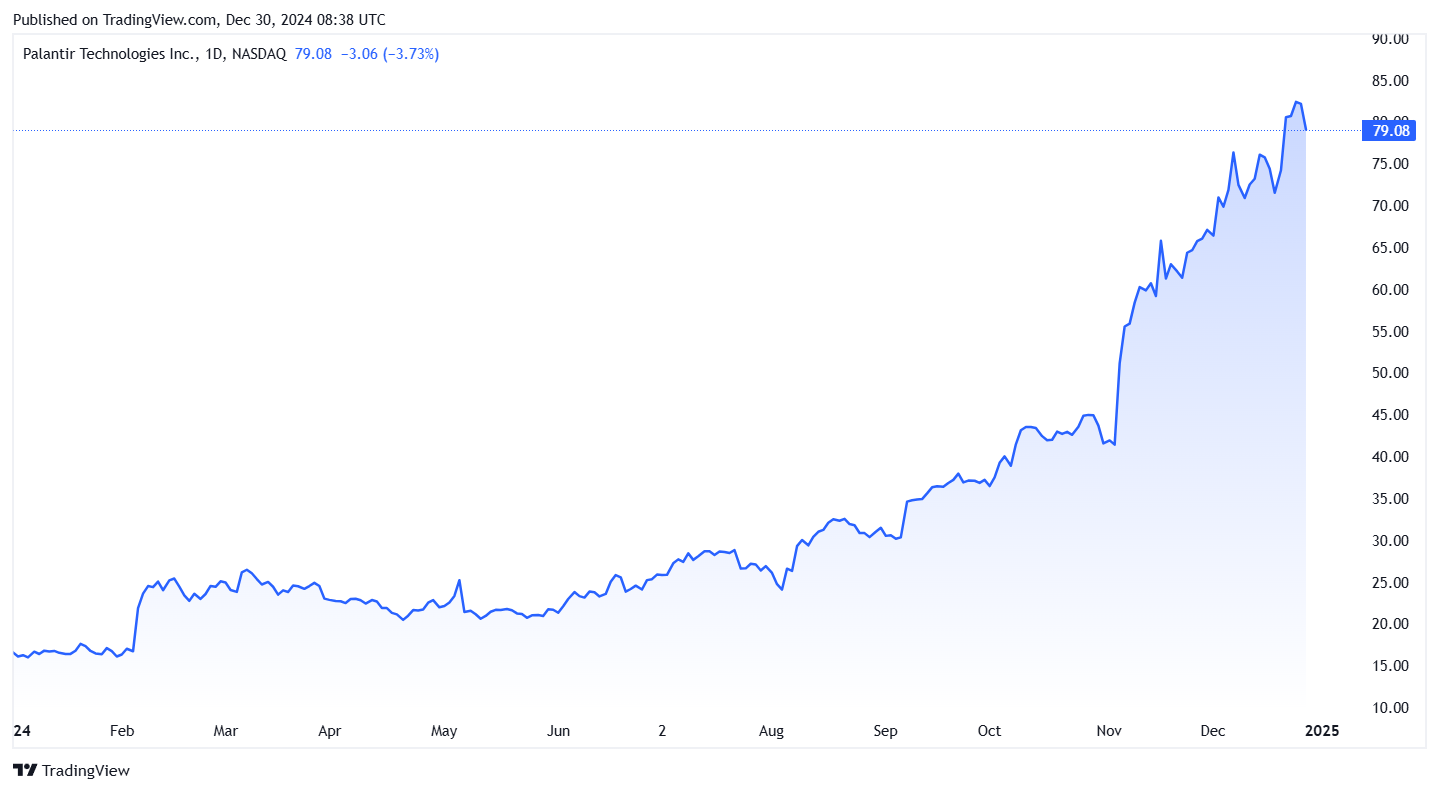The image size is (1439, 792).
Task: Click the Jun label on the time axis
Action: (x=558, y=731)
